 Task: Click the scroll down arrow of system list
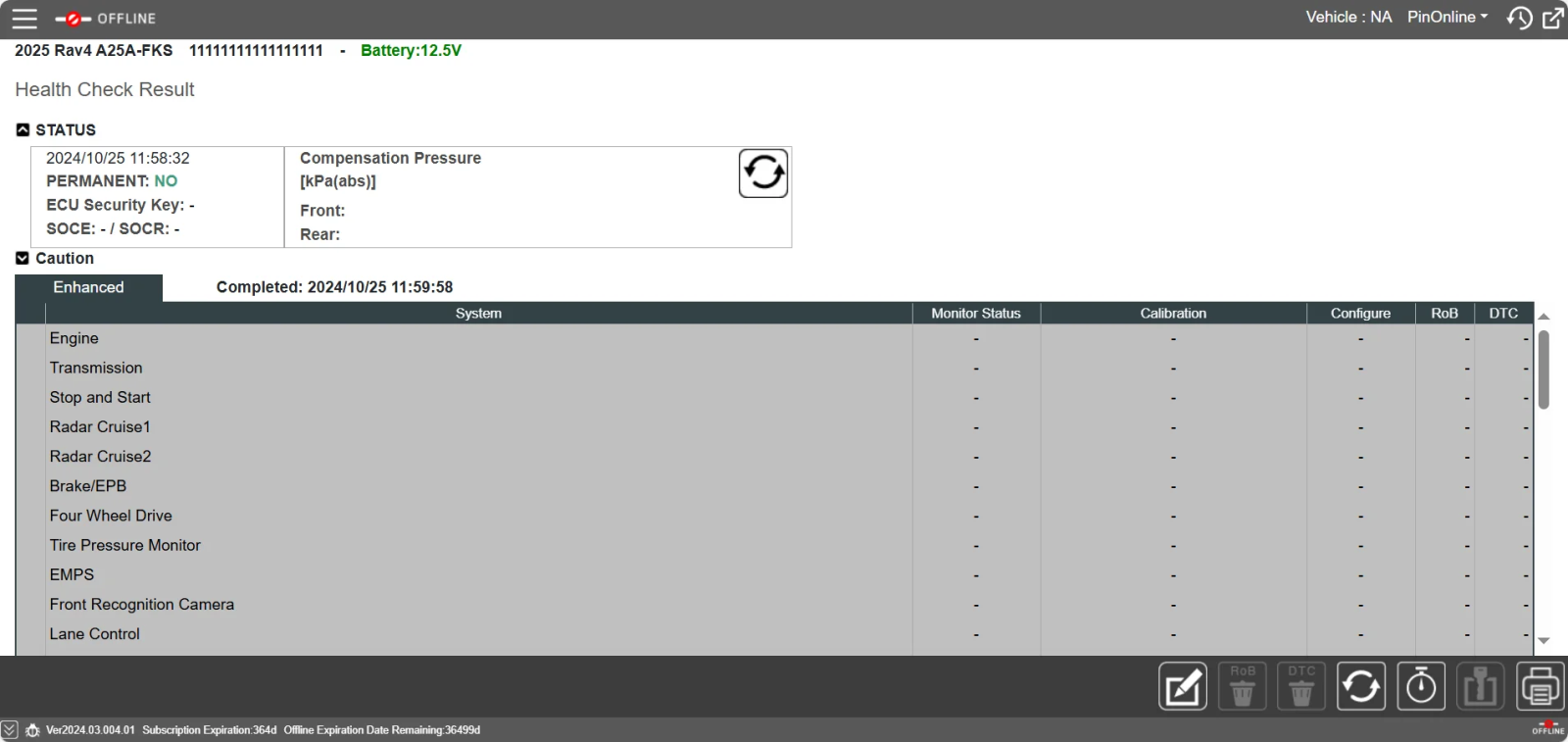(x=1543, y=641)
